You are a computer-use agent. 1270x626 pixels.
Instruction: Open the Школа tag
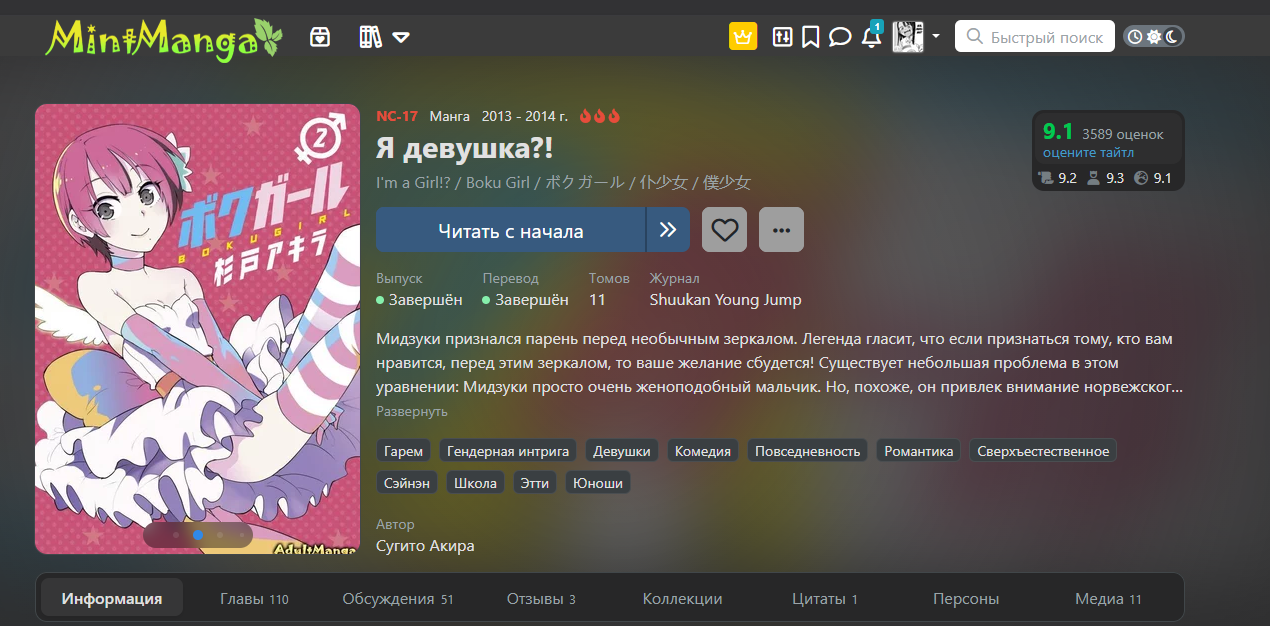[475, 483]
